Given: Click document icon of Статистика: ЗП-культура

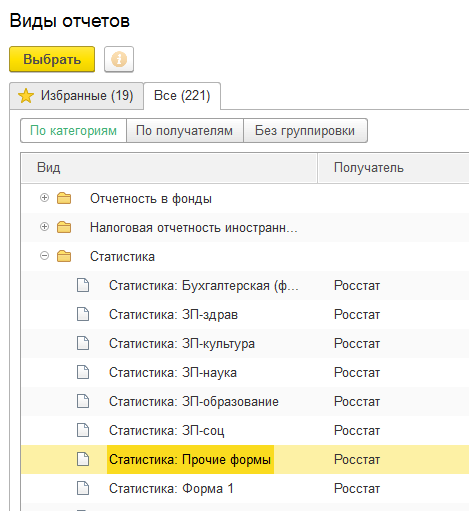Looking at the screenshot, I should 83,343.
